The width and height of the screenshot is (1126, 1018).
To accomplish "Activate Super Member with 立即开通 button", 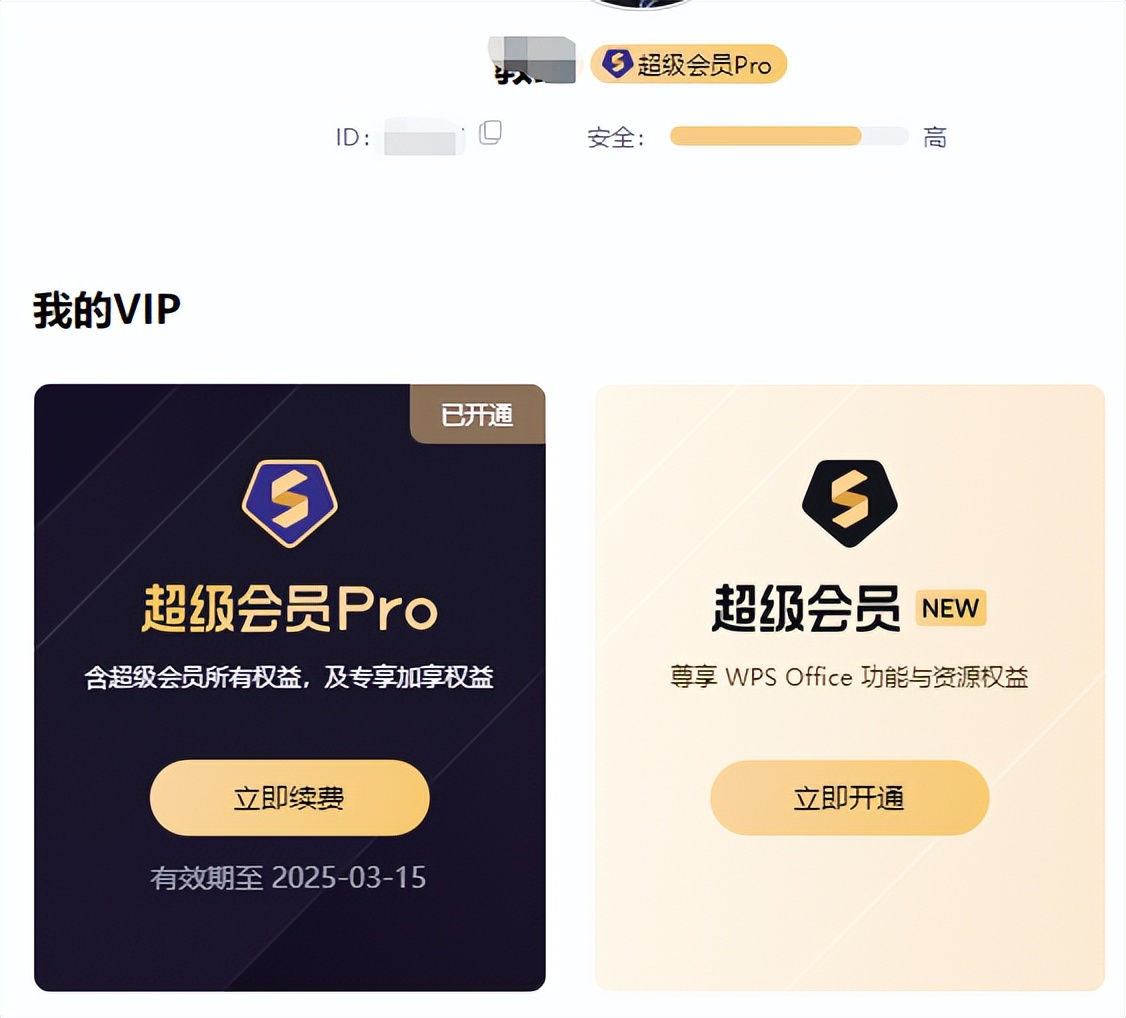I will click(850, 798).
